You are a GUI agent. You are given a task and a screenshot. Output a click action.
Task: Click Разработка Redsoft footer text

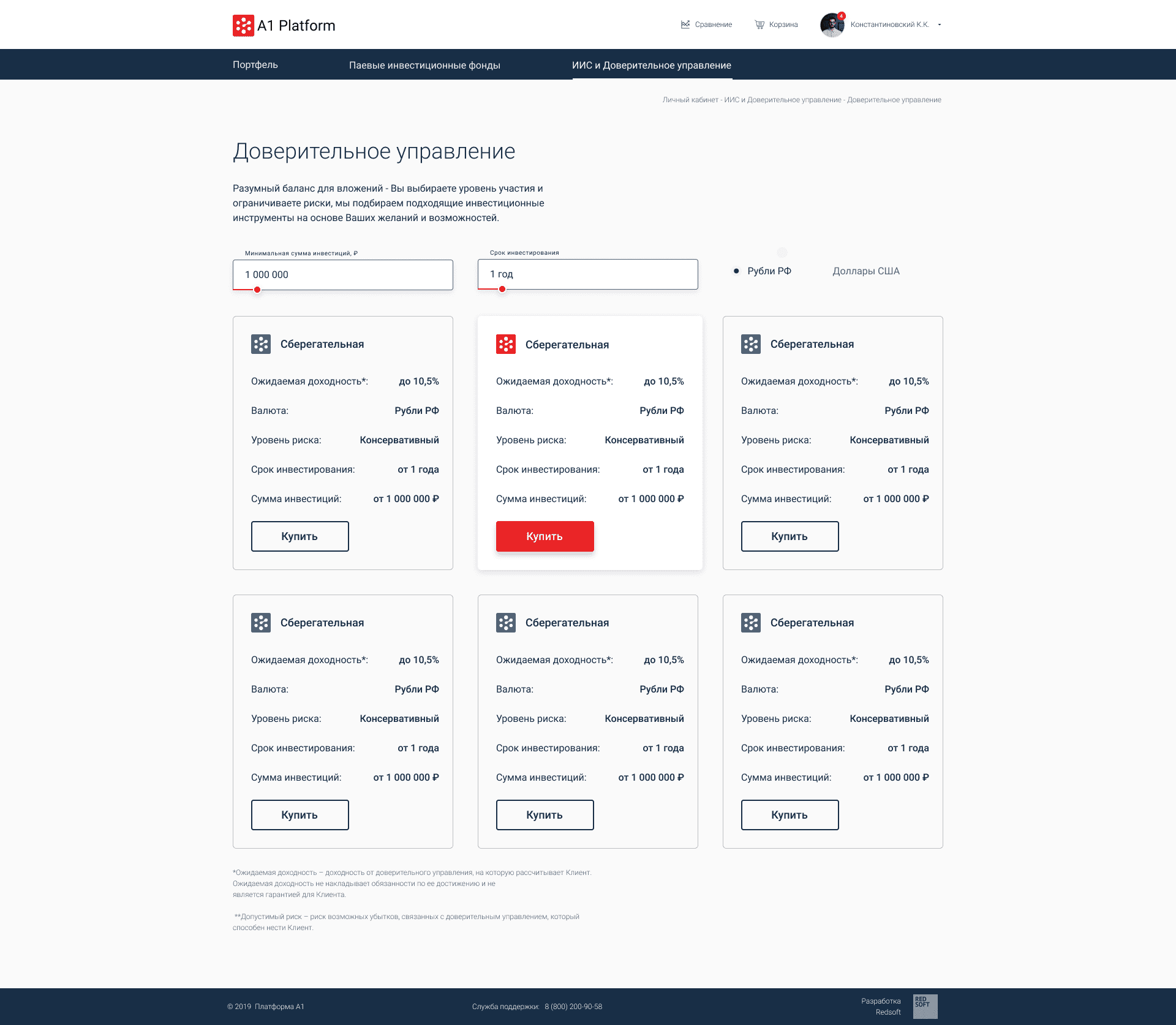pyautogui.click(x=881, y=1007)
